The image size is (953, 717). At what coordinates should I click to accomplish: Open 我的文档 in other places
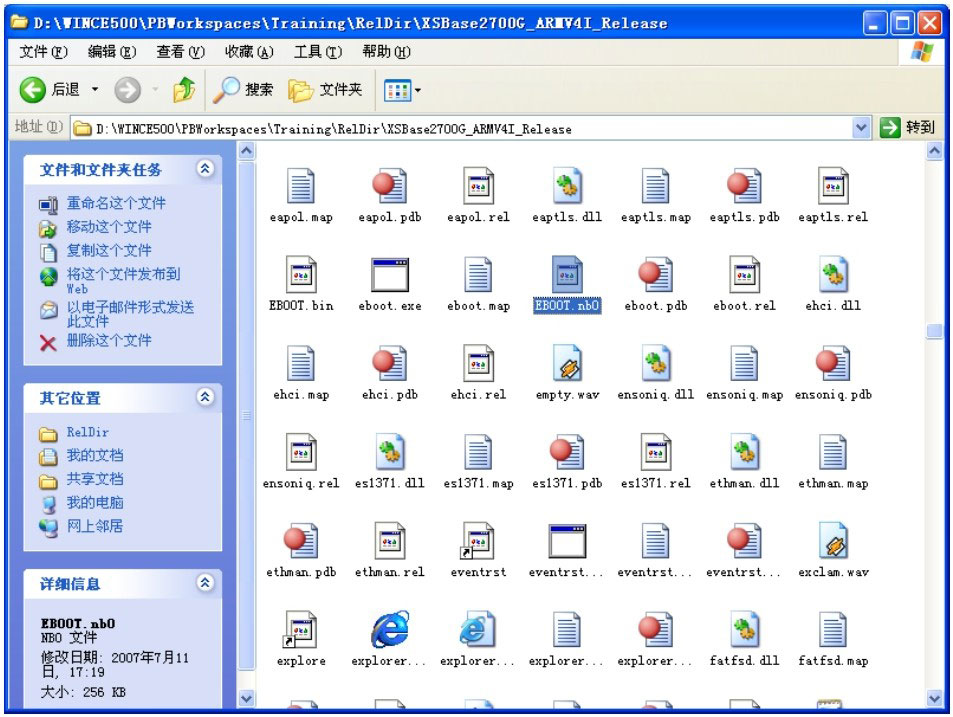coord(95,455)
